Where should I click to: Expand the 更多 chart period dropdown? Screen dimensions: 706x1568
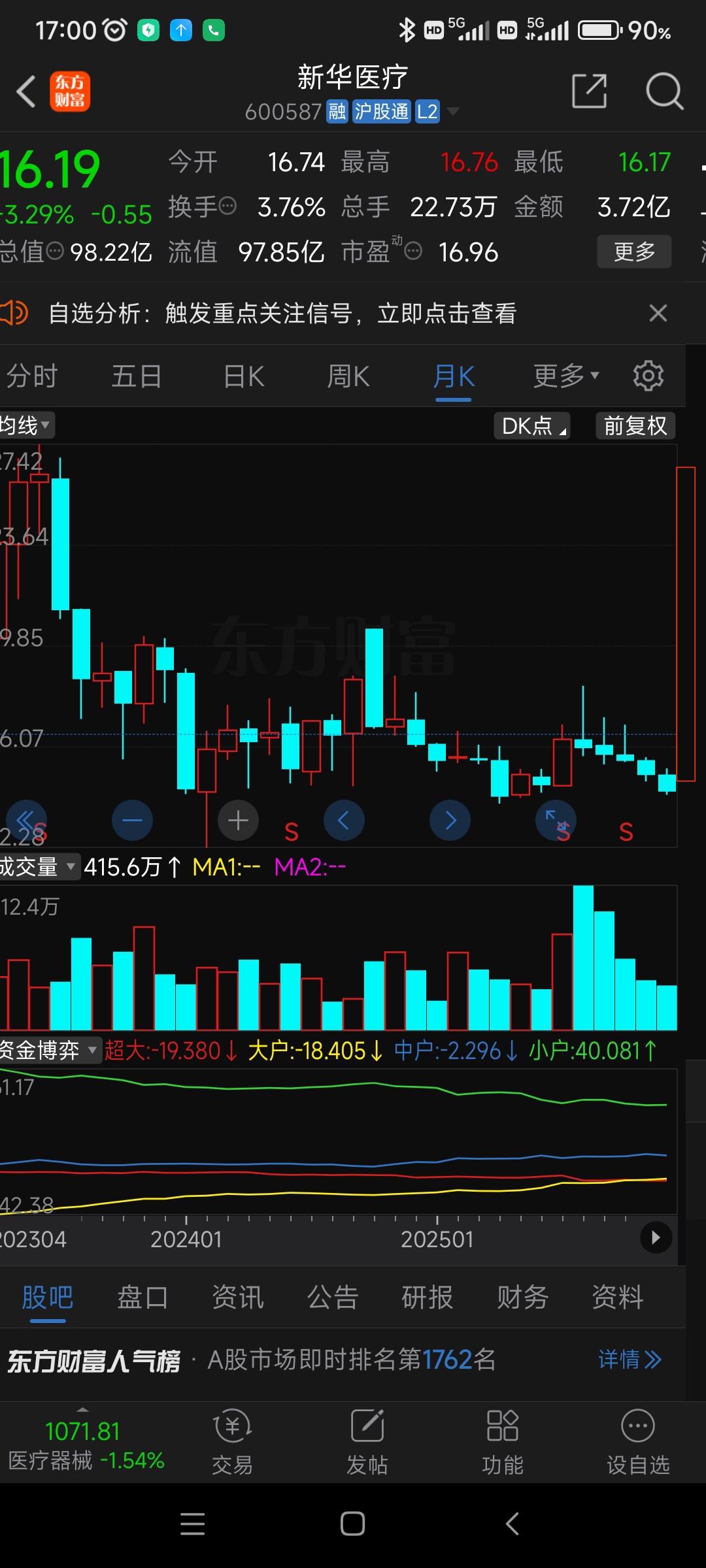coord(566,376)
